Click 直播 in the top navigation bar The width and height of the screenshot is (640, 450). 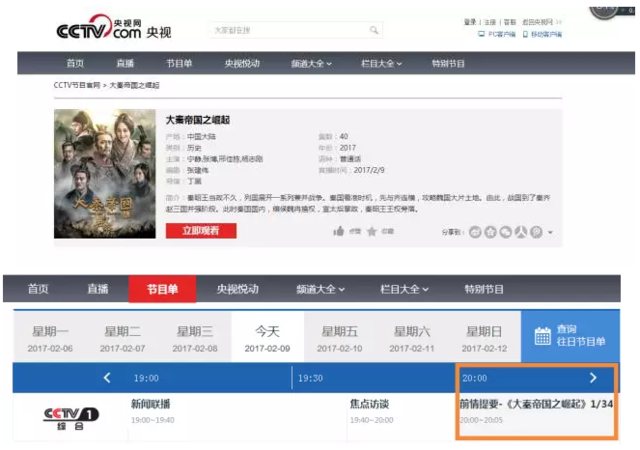click(125, 63)
